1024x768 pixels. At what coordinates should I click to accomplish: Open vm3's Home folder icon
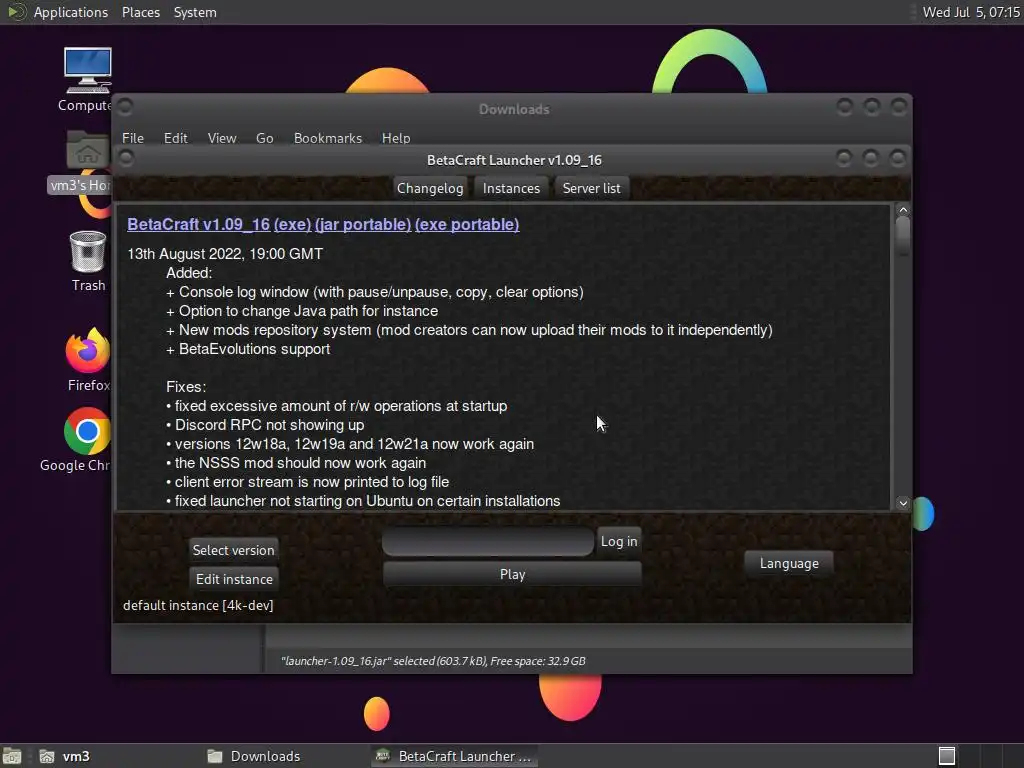[x=84, y=161]
